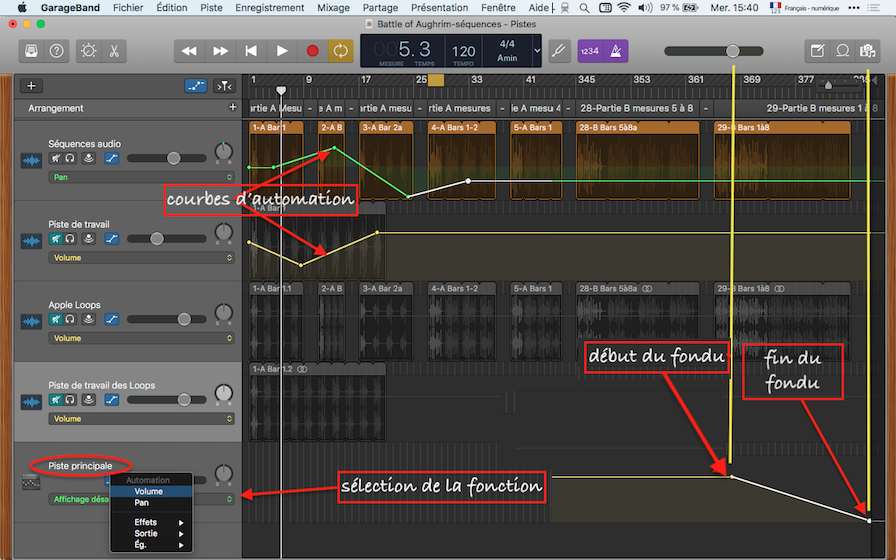Open the Mixage menu
The width and height of the screenshot is (896, 560).
click(x=333, y=7)
